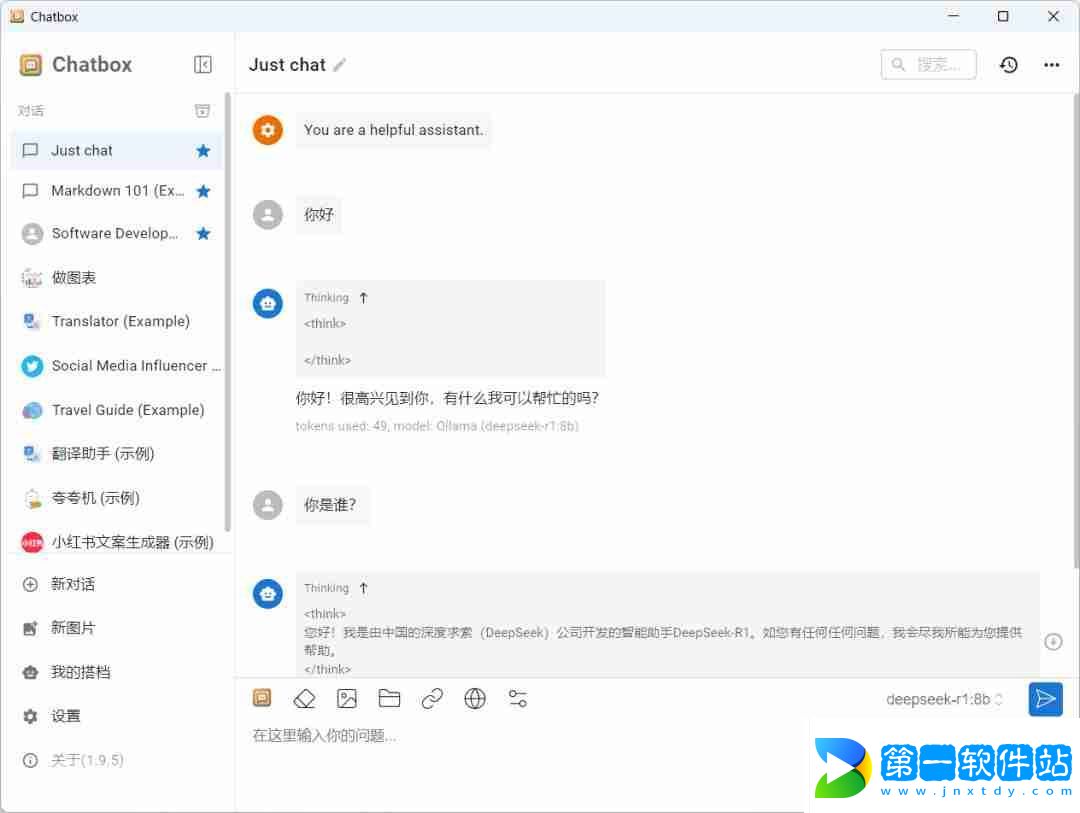Click the 你好 user message bubble

coord(318,214)
